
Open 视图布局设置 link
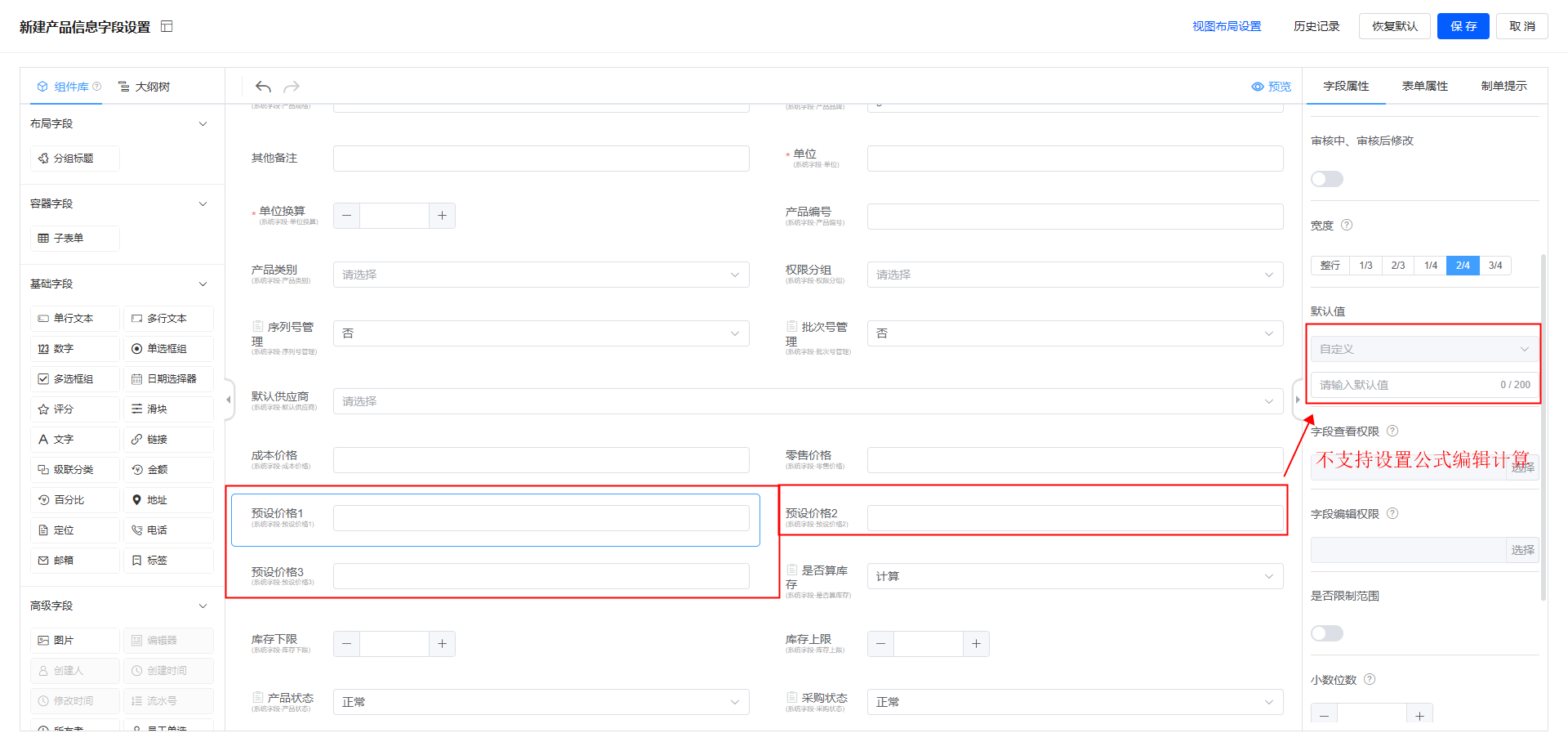(1227, 26)
